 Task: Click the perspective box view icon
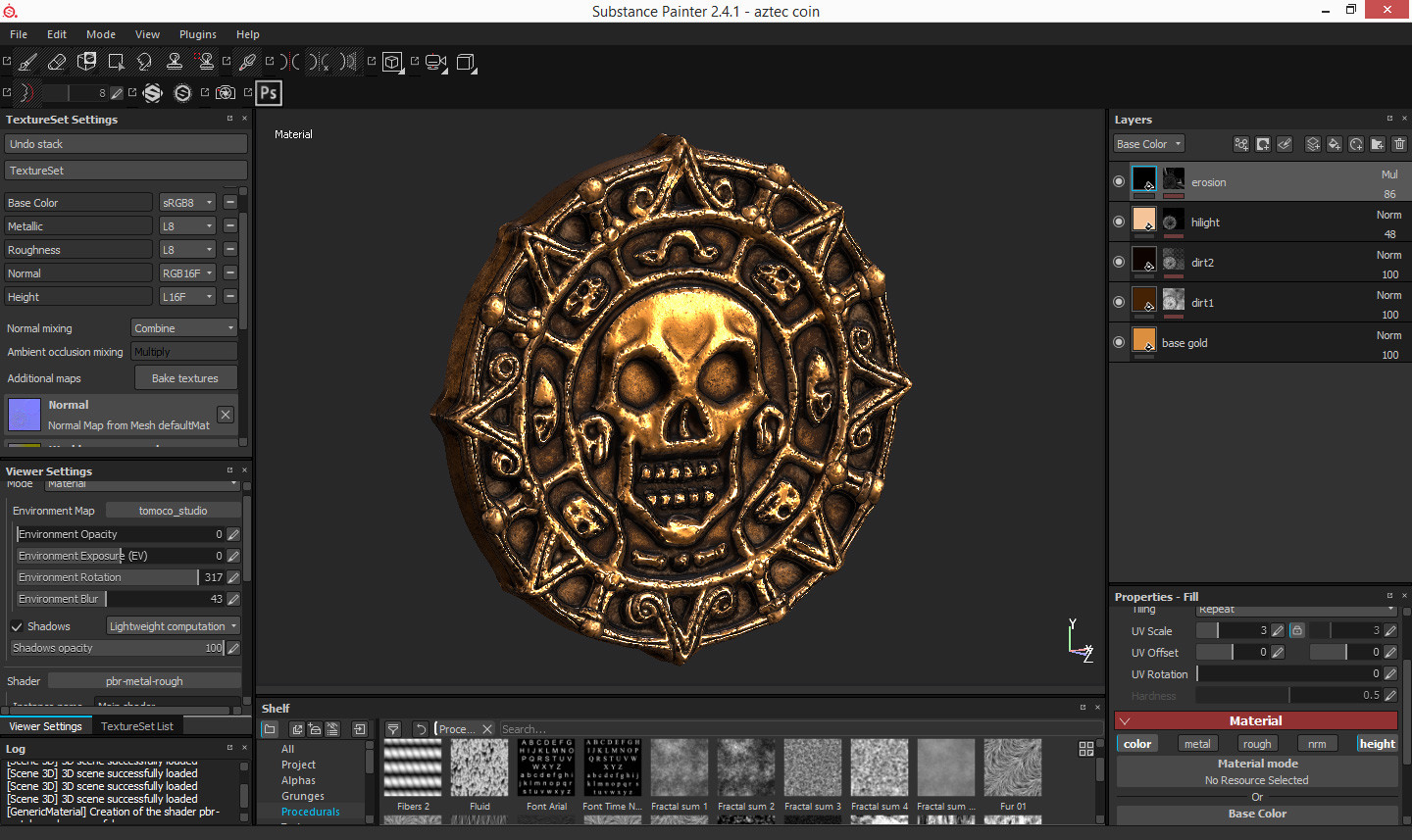pos(467,63)
